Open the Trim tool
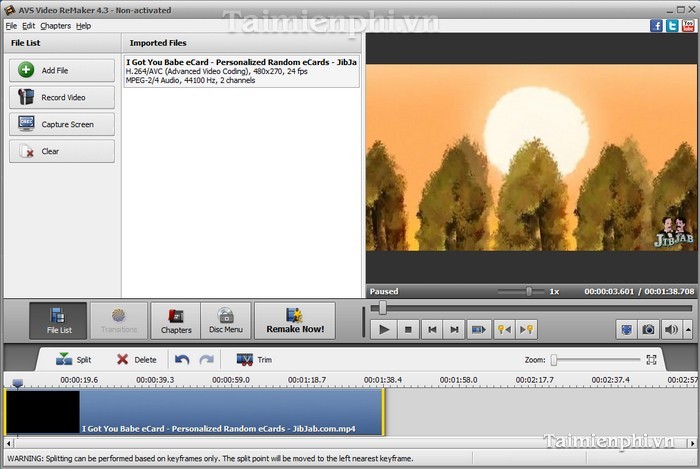This screenshot has height=469, width=700. tap(254, 359)
